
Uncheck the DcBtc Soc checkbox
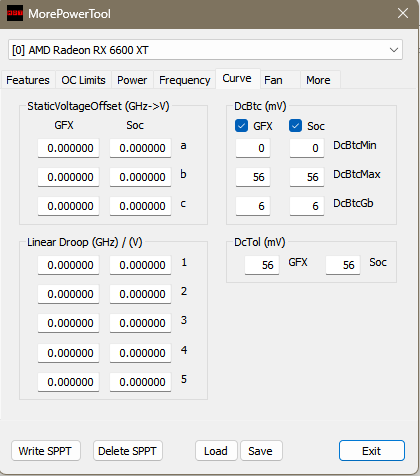click(x=295, y=126)
